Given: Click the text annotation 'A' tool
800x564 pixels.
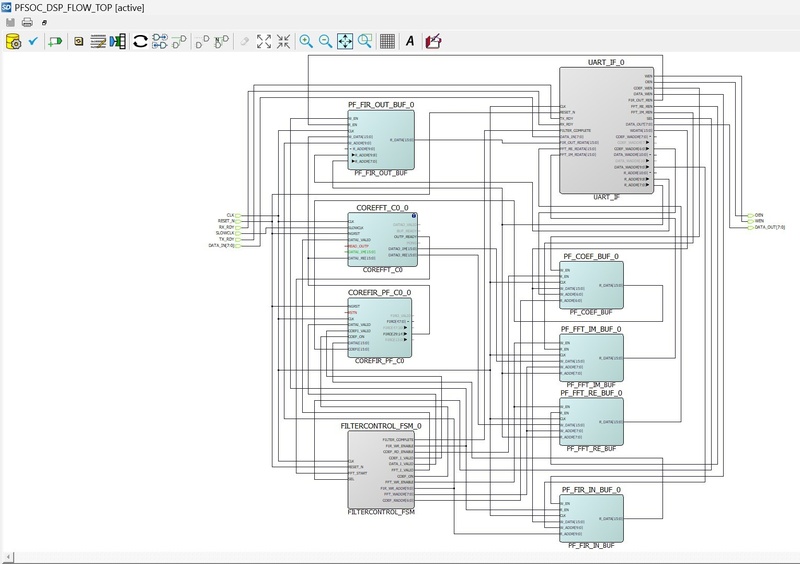Looking at the screenshot, I should (410, 41).
